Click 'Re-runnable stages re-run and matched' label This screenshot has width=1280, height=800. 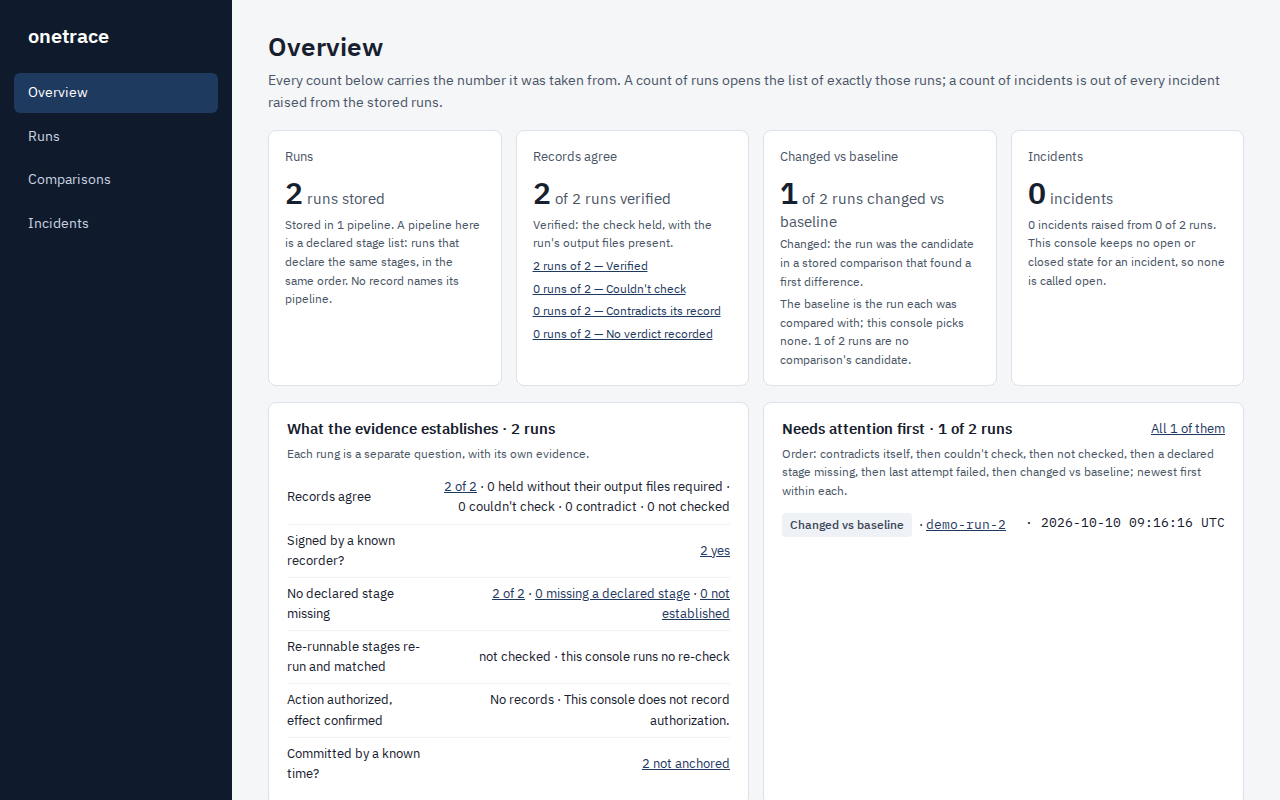click(x=354, y=657)
